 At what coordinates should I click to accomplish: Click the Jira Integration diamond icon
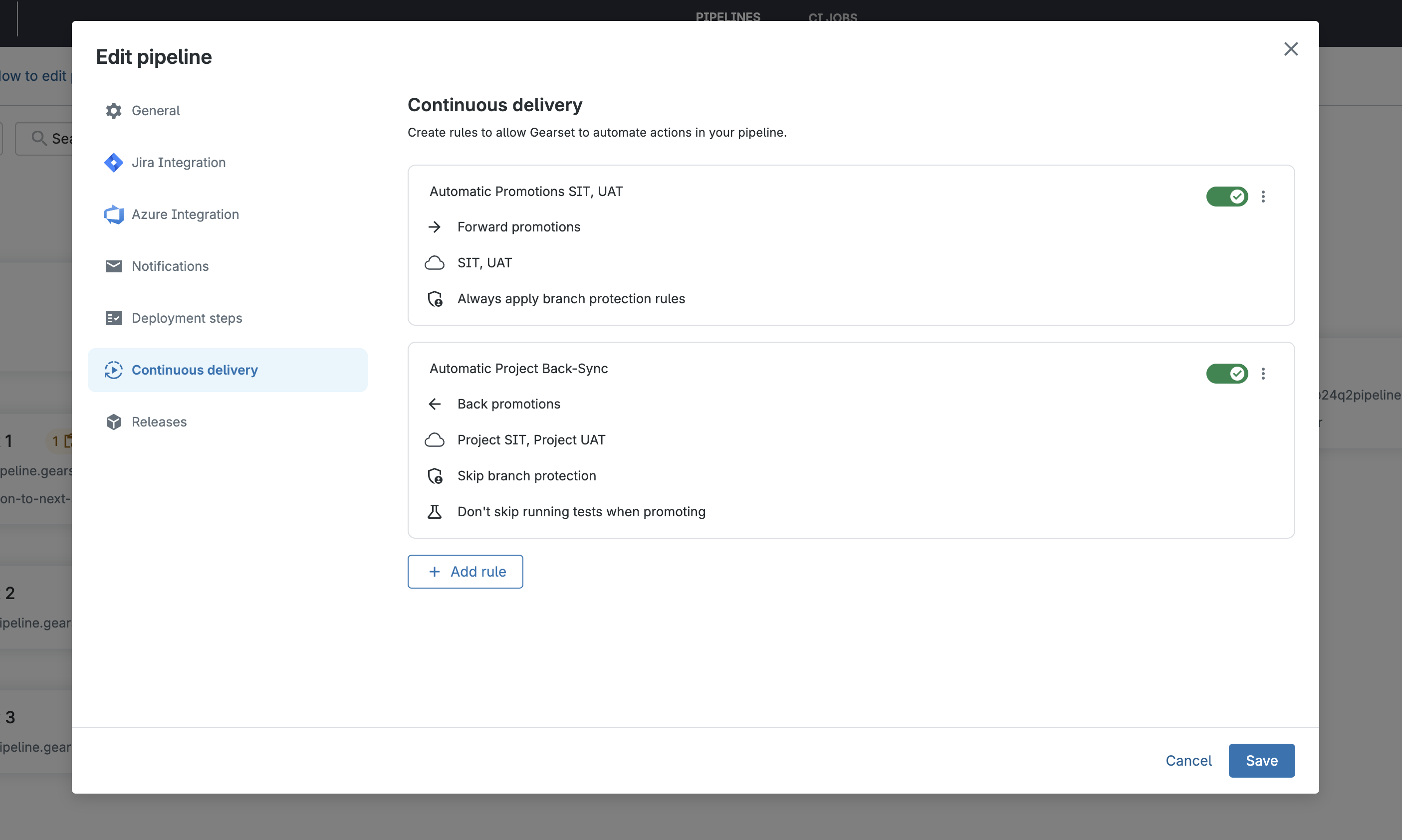pos(114,163)
